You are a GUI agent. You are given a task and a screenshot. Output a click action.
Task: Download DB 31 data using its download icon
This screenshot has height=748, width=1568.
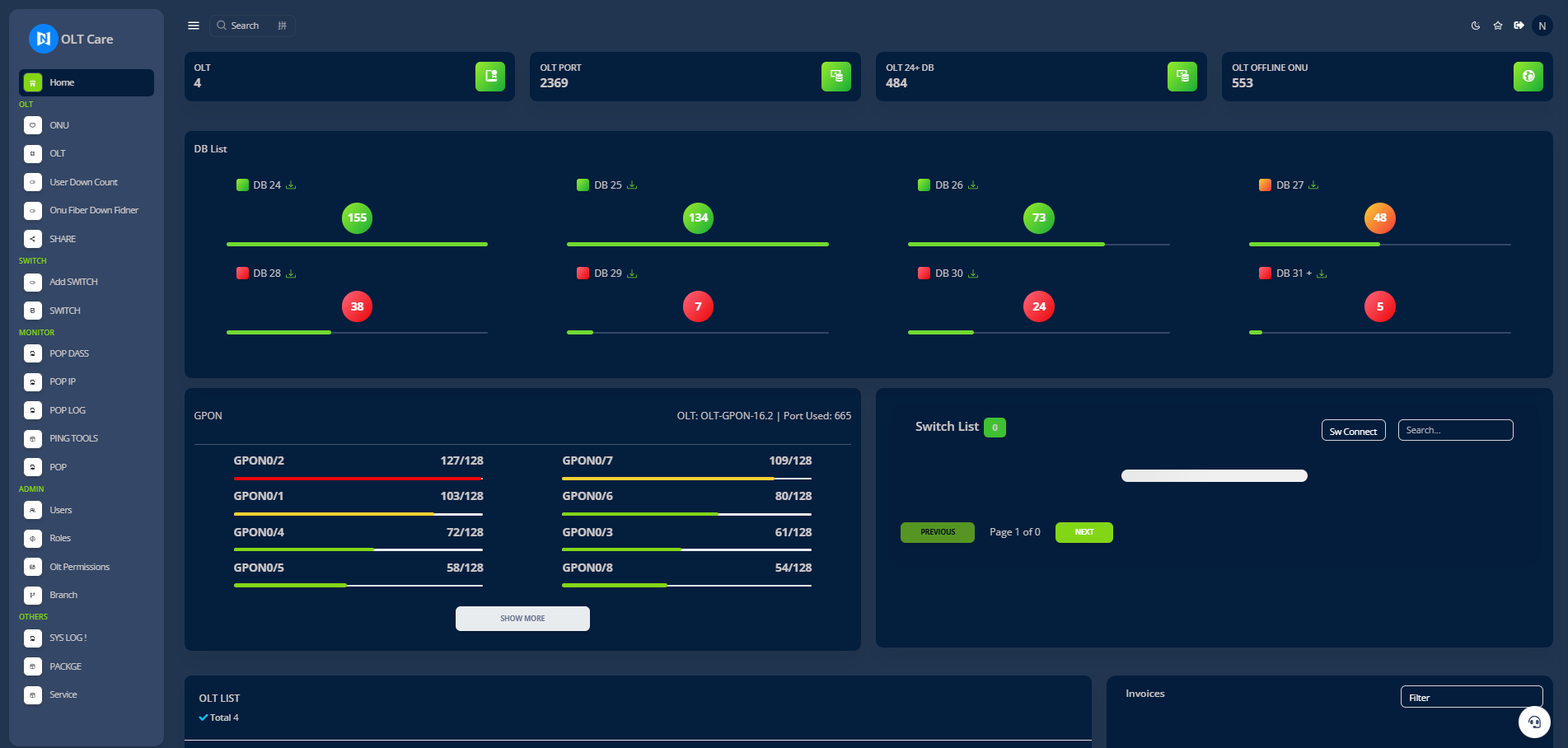pyautogui.click(x=1322, y=273)
